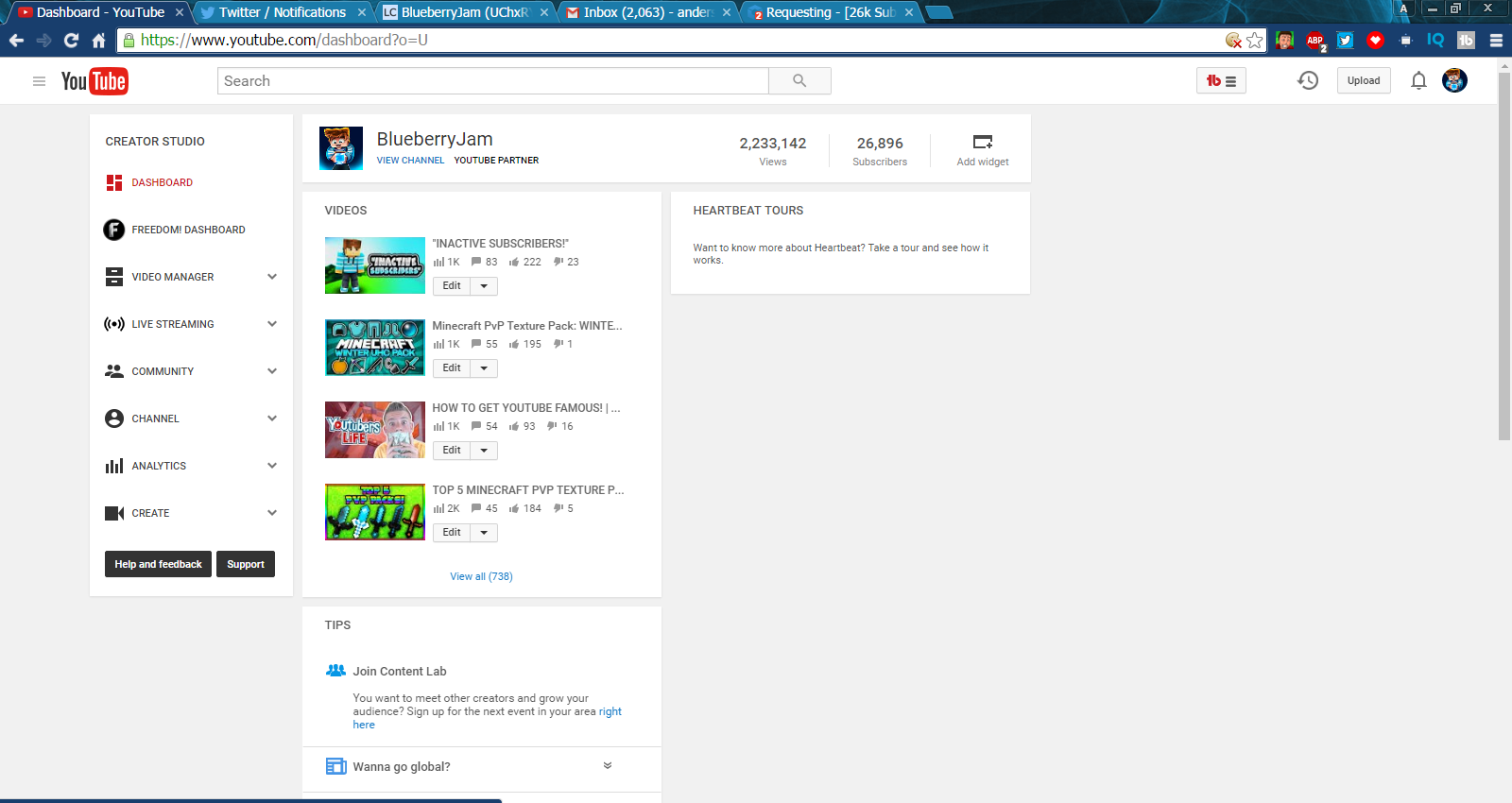Click the TubeBuddy extension in browser toolbar

point(1466,40)
